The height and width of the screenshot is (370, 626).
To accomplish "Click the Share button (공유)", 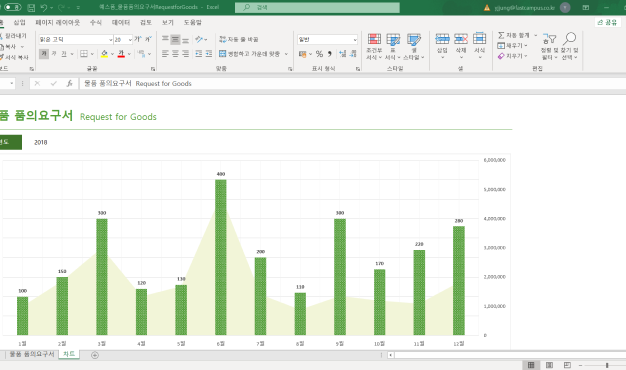I will point(608,22).
